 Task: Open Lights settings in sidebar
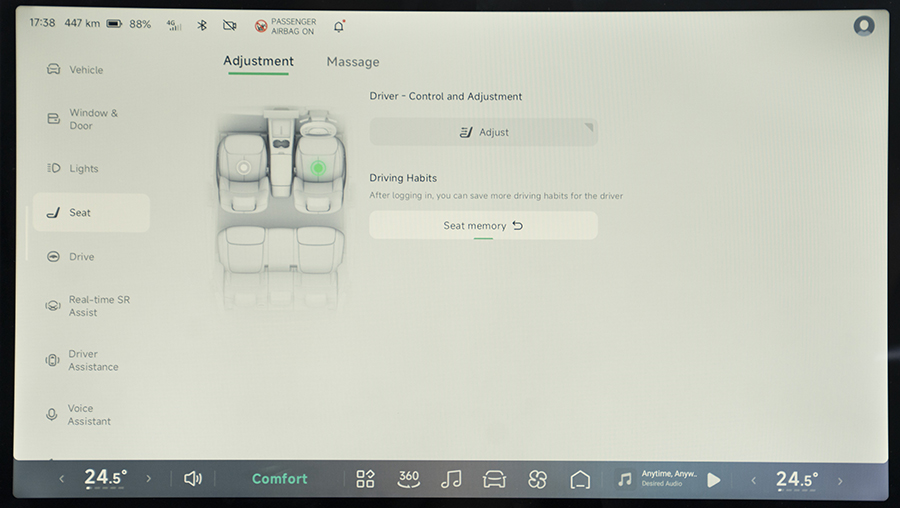(x=84, y=169)
